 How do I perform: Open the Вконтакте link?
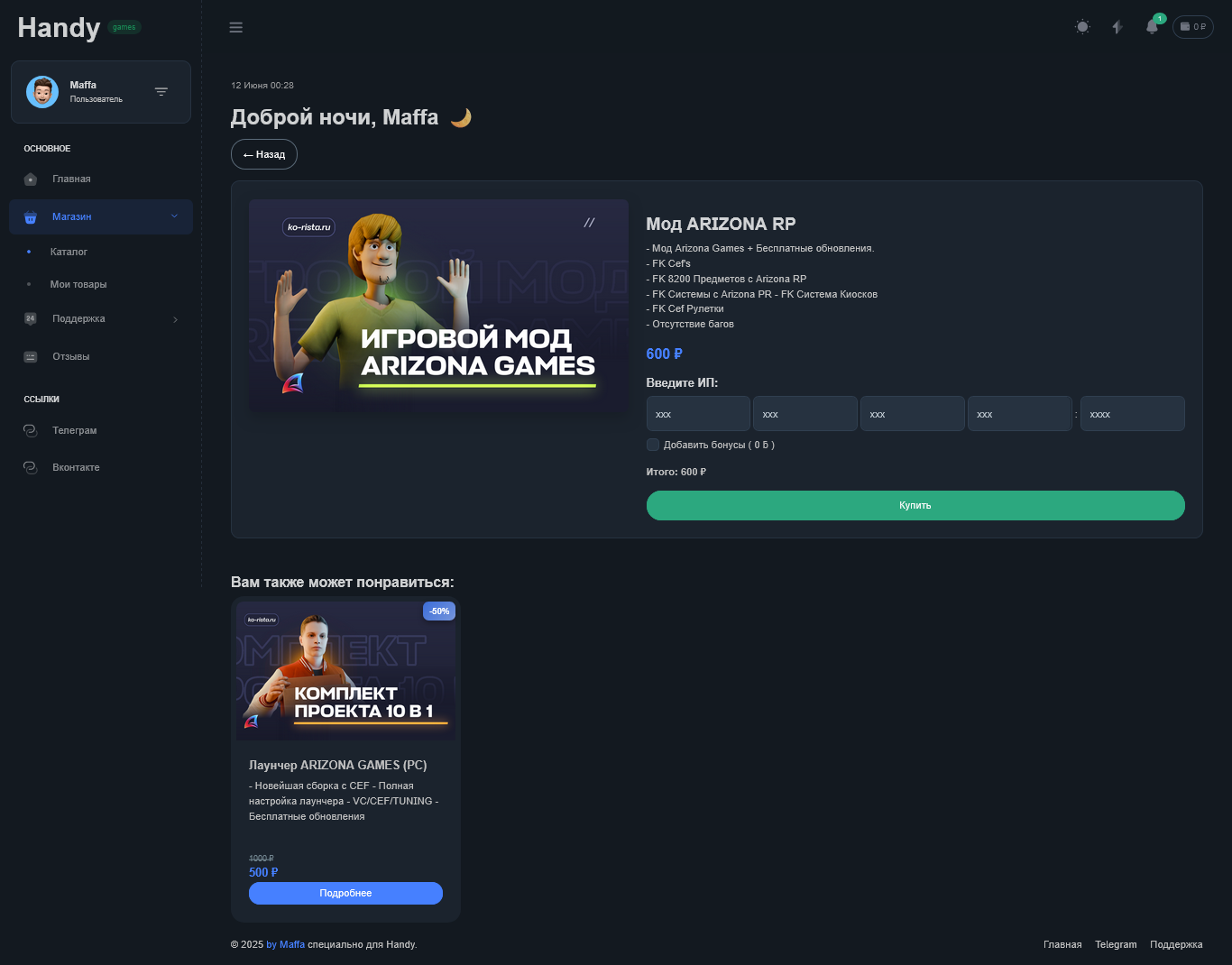pos(76,467)
